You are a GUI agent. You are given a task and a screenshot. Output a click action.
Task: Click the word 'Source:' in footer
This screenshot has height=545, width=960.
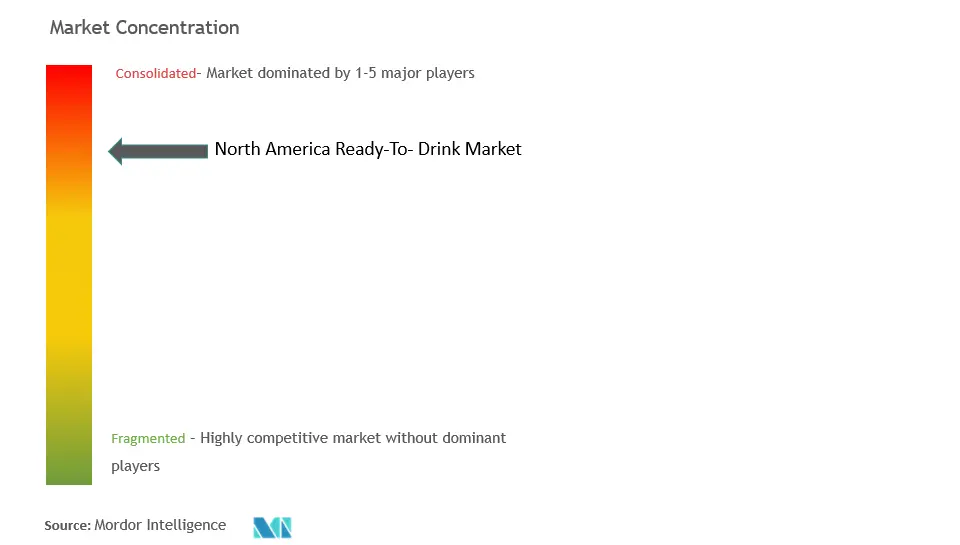[67, 525]
